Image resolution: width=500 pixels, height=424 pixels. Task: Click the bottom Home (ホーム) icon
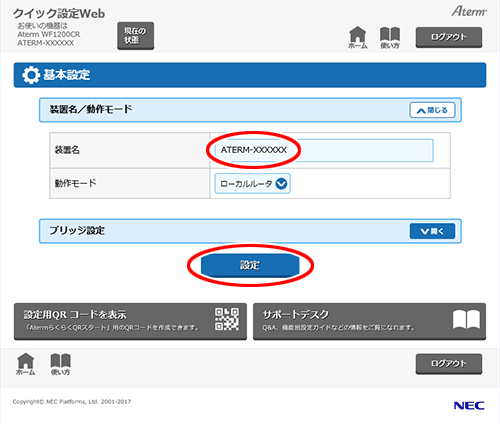[25, 364]
